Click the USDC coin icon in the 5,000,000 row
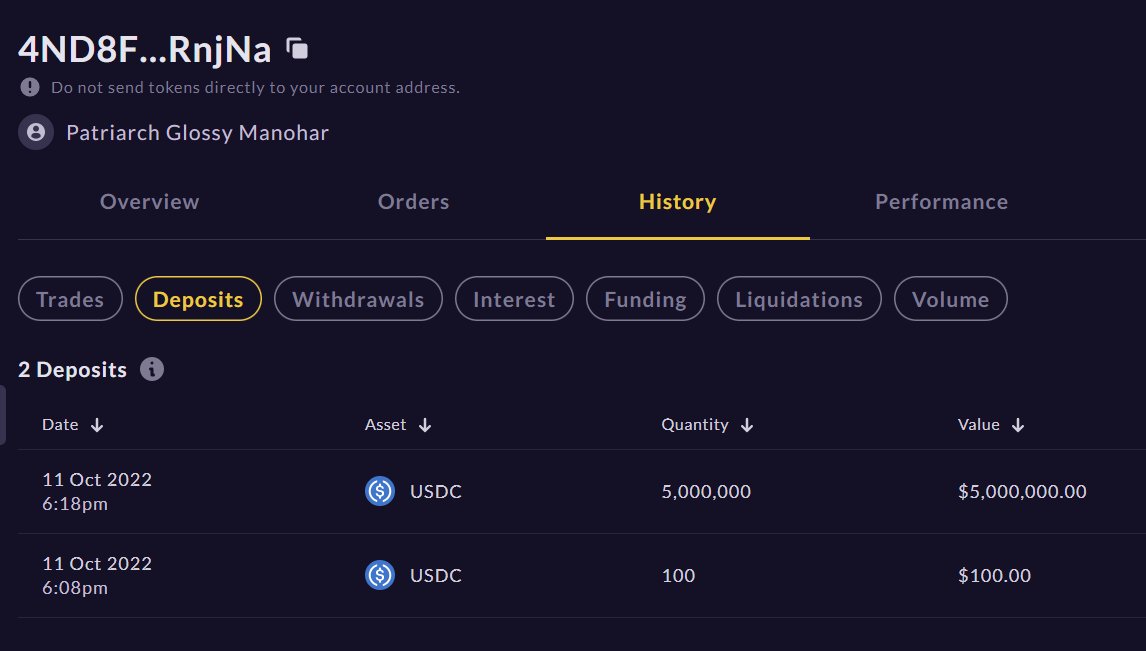Image resolution: width=1146 pixels, height=651 pixels. pyautogui.click(x=379, y=491)
